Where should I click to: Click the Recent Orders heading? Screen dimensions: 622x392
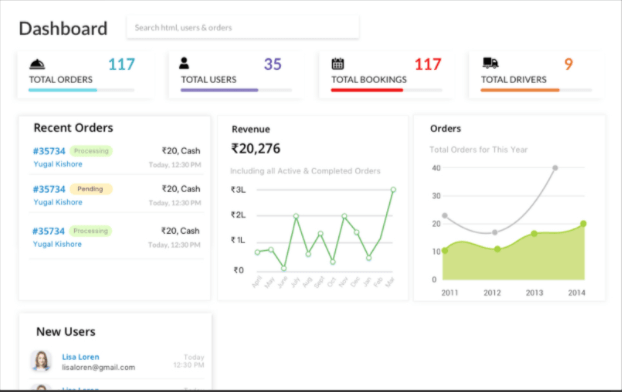point(73,128)
